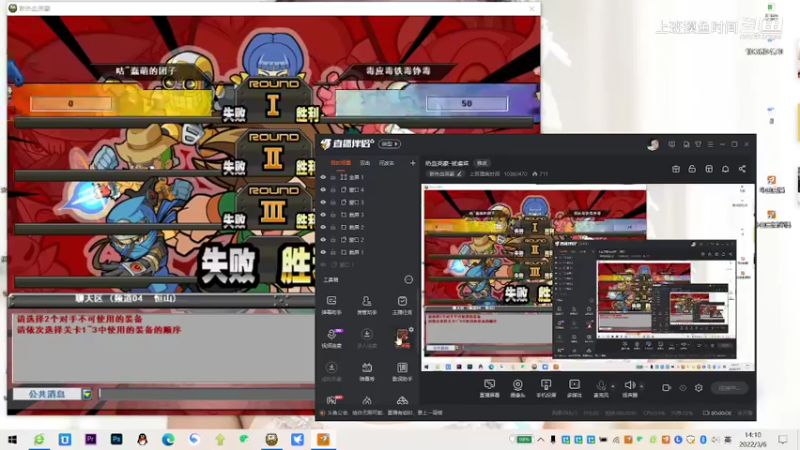
Task: Click the stream preview thumbnail area
Action: 588,278
